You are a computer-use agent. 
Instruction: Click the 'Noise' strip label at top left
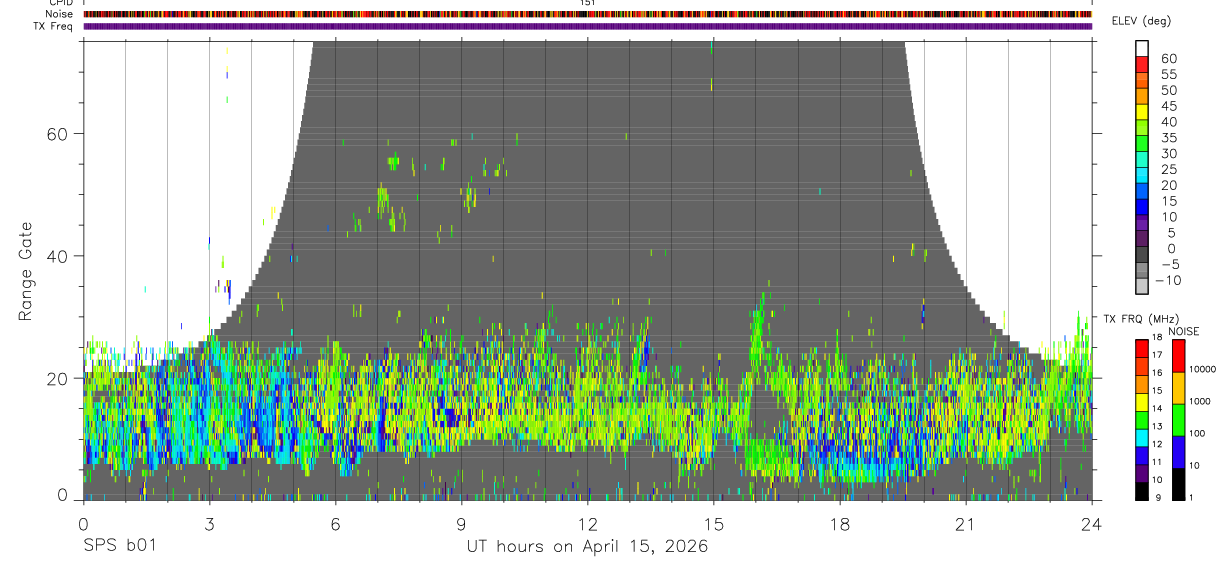(59, 14)
